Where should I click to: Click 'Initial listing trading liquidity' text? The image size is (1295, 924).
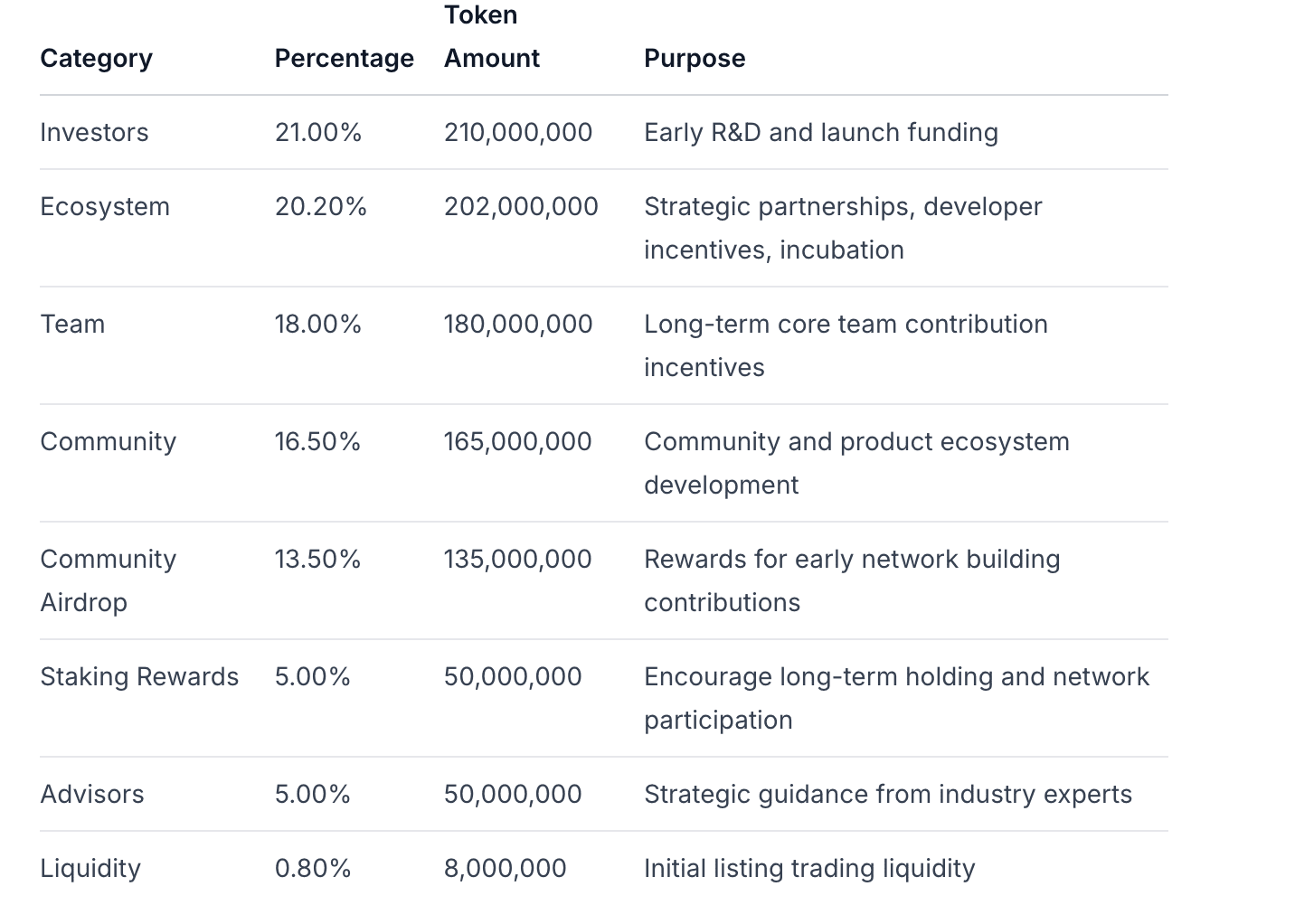coord(808,868)
